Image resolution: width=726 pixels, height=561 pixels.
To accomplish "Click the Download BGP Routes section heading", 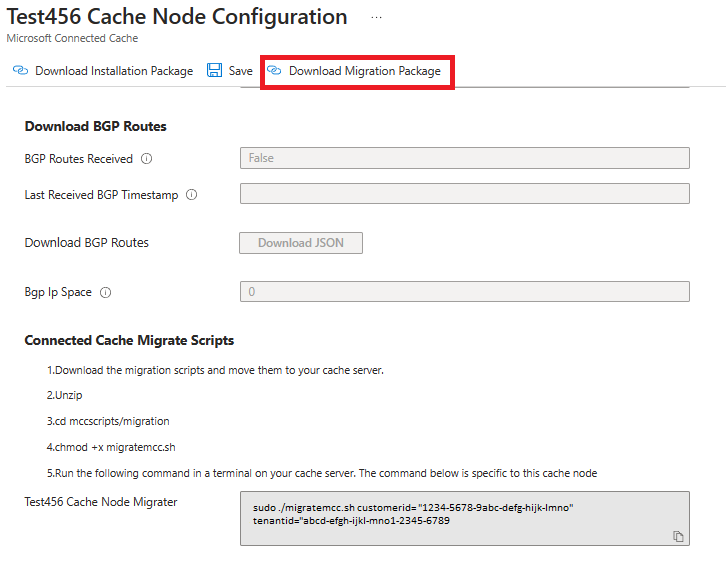I will point(95,126).
